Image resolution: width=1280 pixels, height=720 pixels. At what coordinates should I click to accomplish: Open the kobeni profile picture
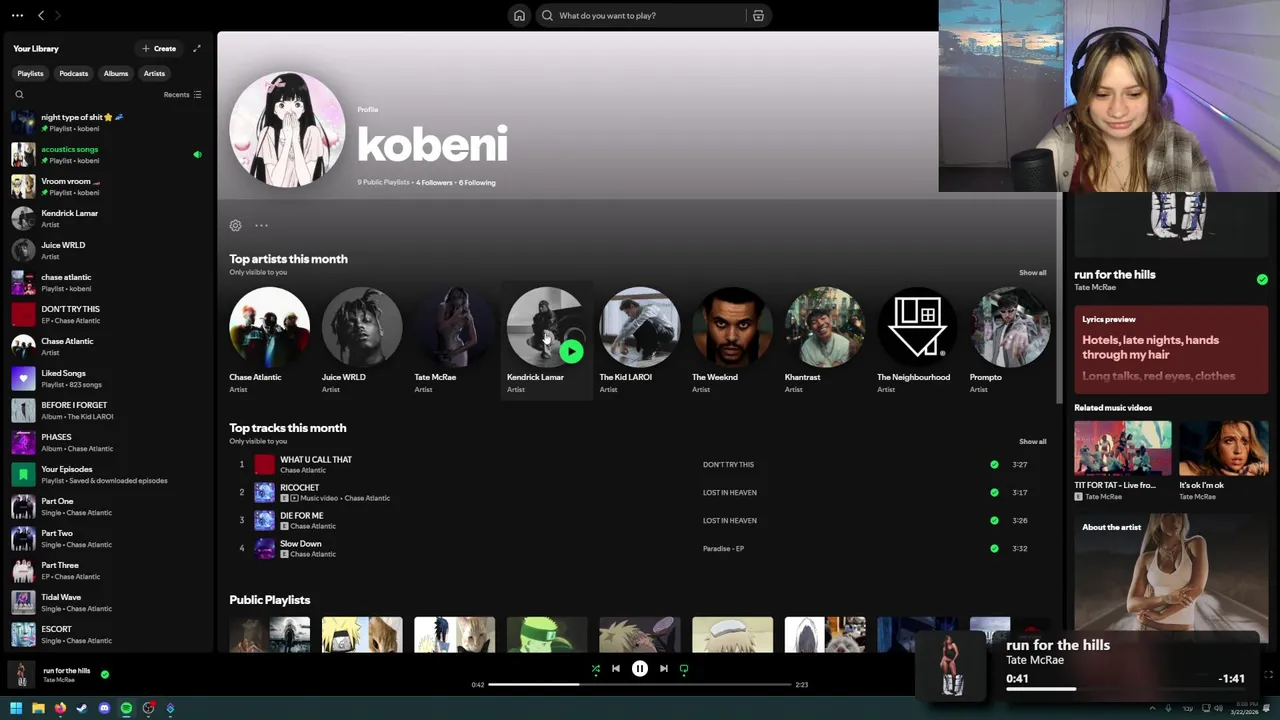point(287,129)
